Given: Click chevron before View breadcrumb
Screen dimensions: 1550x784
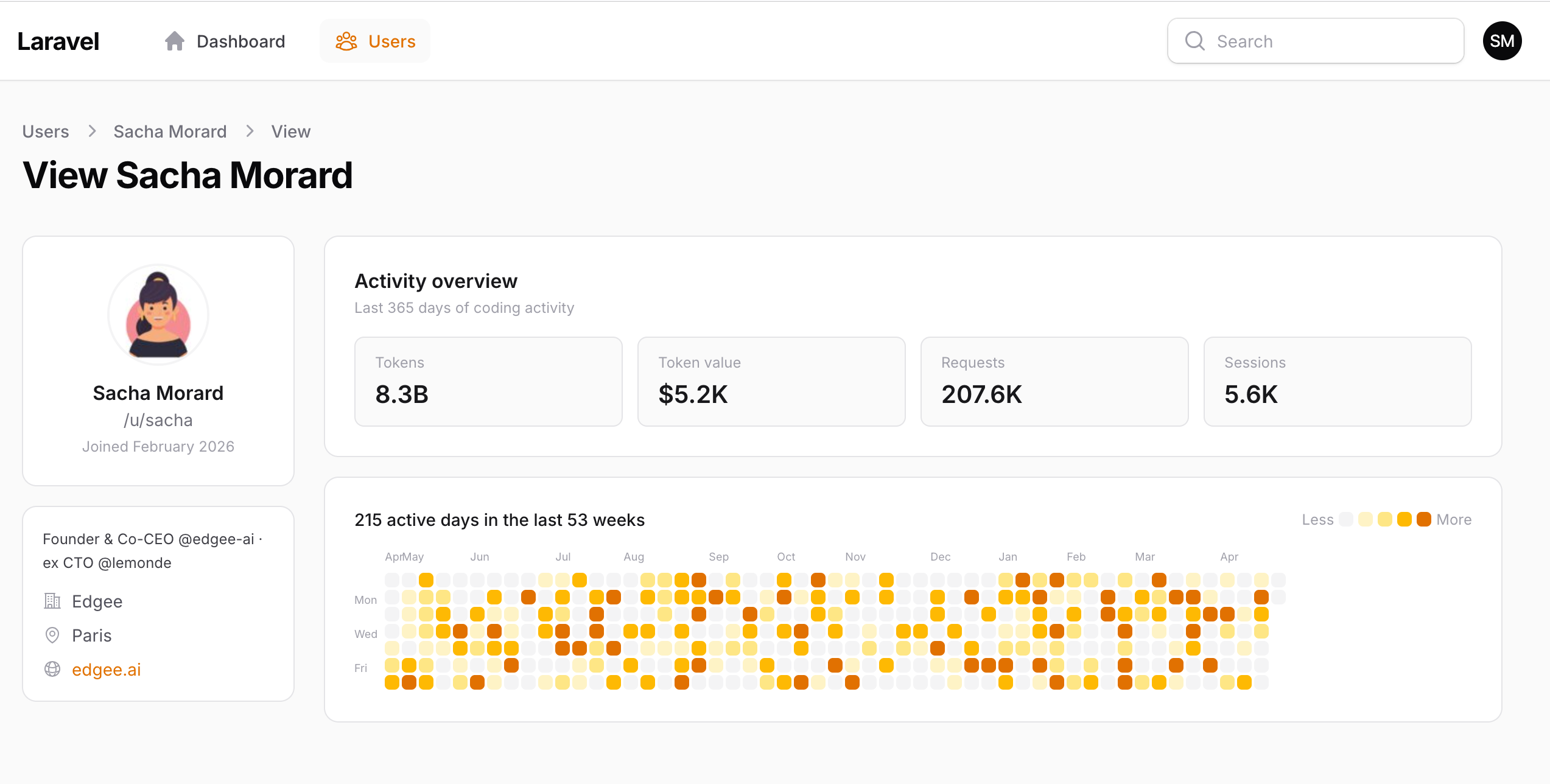Looking at the screenshot, I should point(250,131).
